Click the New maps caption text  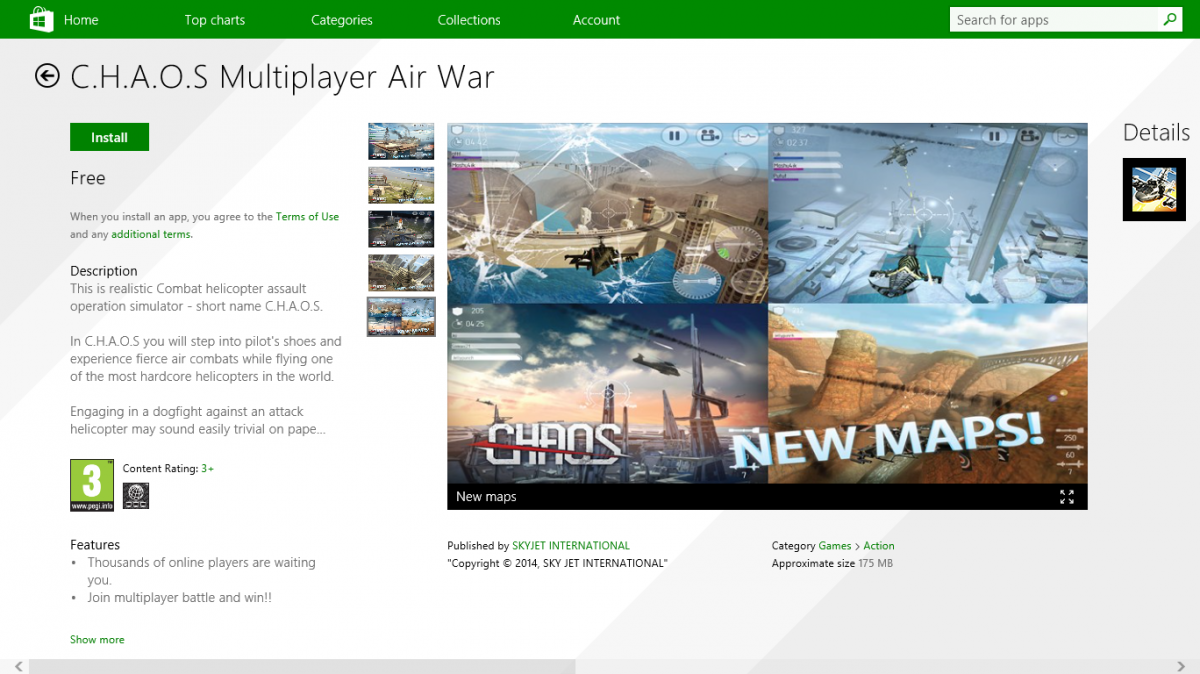pos(486,497)
